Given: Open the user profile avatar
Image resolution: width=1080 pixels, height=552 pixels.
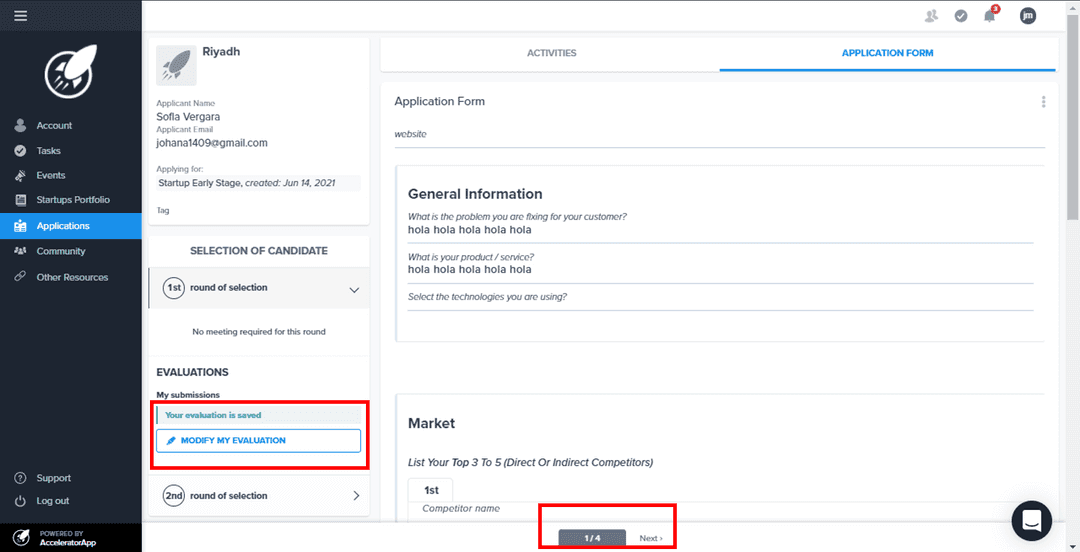Looking at the screenshot, I should click(x=1027, y=15).
